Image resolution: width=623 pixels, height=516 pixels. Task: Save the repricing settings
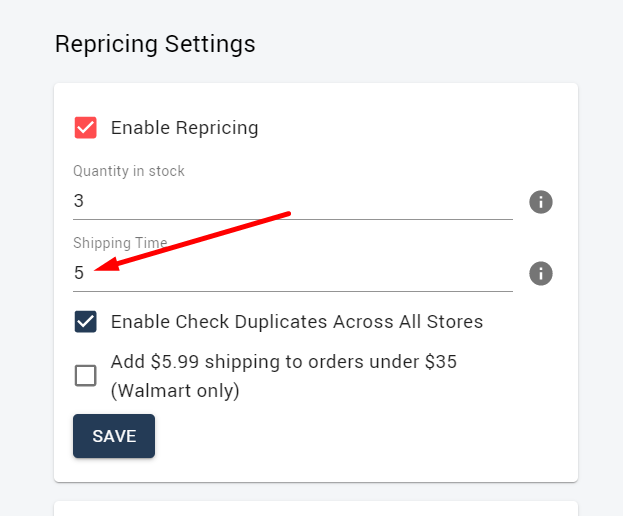coord(114,436)
